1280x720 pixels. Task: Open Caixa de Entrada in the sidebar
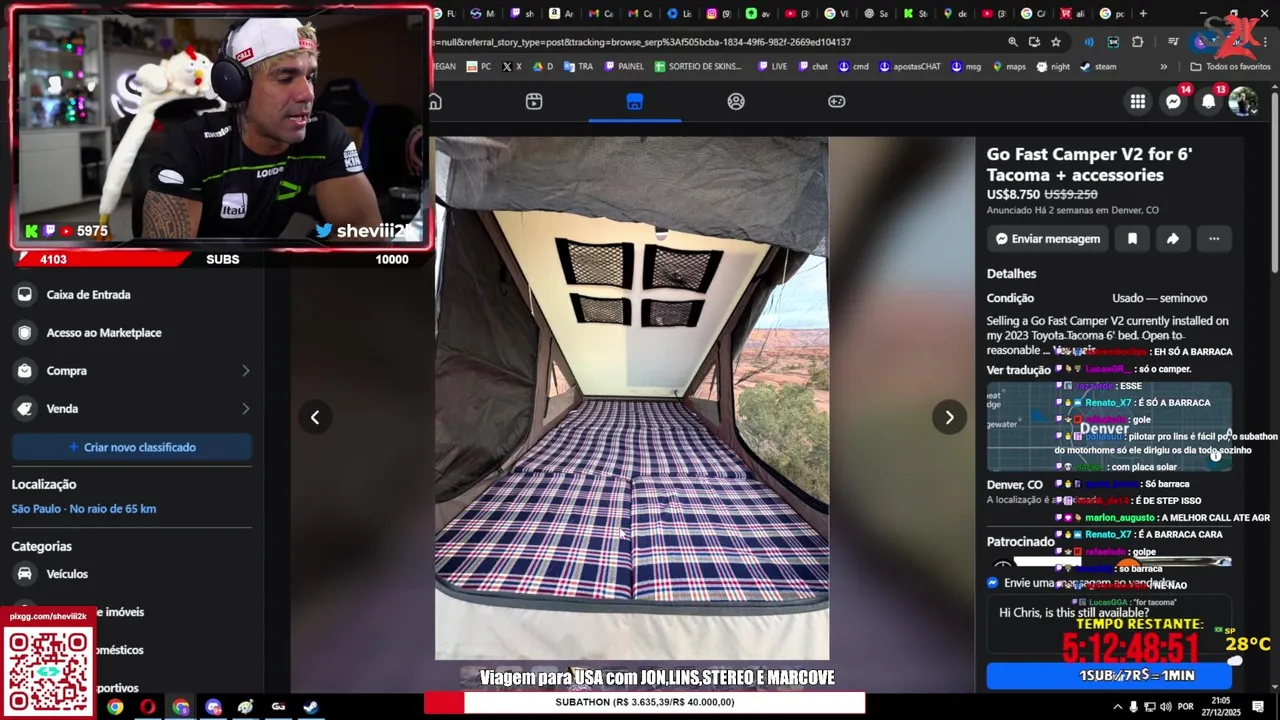pos(132,295)
